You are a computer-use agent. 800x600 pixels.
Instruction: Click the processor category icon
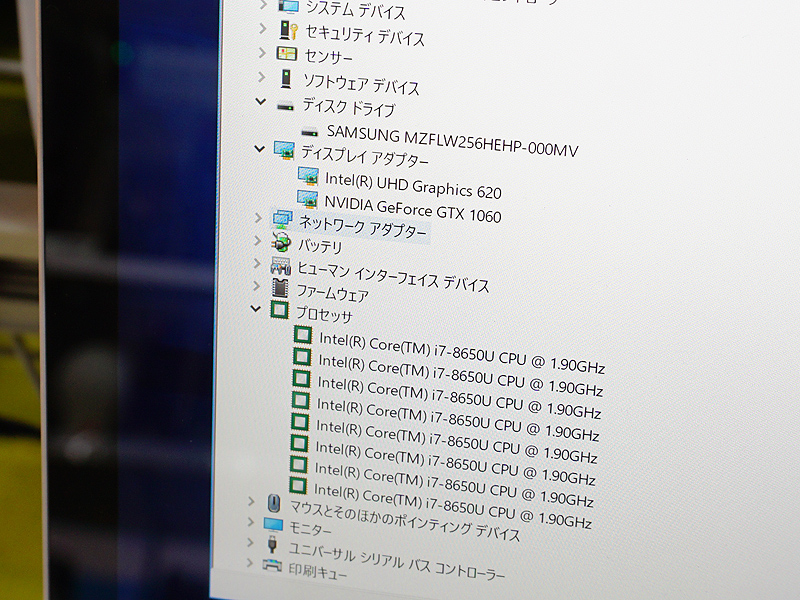point(279,310)
